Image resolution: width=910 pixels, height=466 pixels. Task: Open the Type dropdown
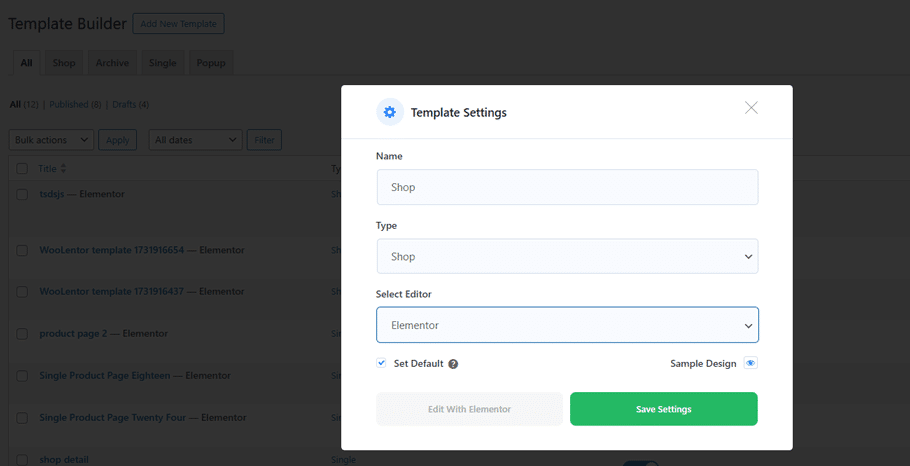pos(567,256)
